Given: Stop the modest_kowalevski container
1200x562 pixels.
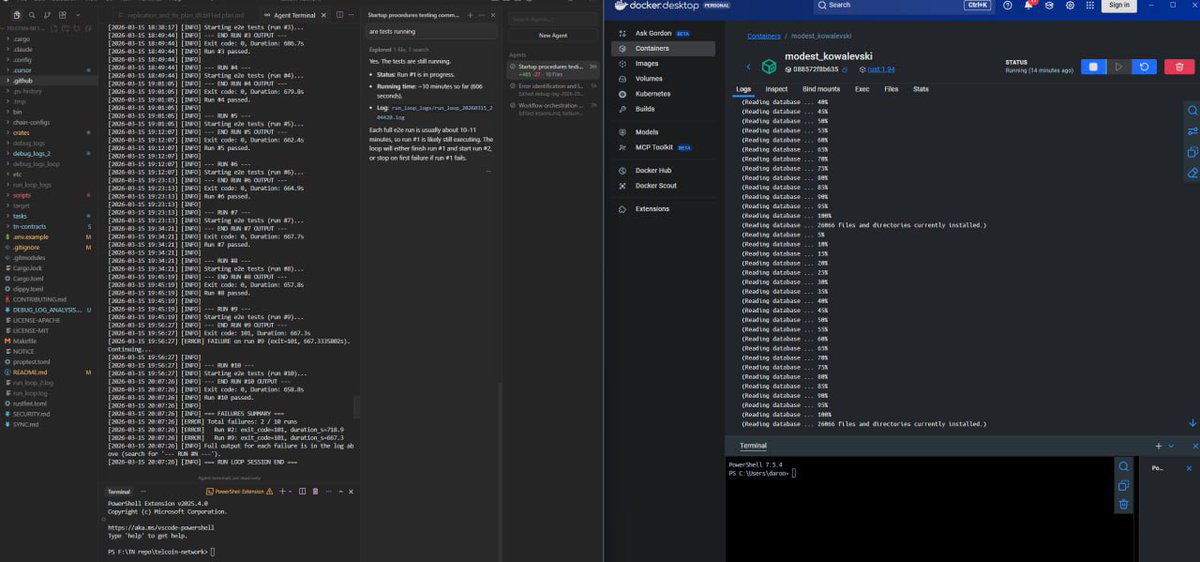Looking at the screenshot, I should pos(1093,66).
